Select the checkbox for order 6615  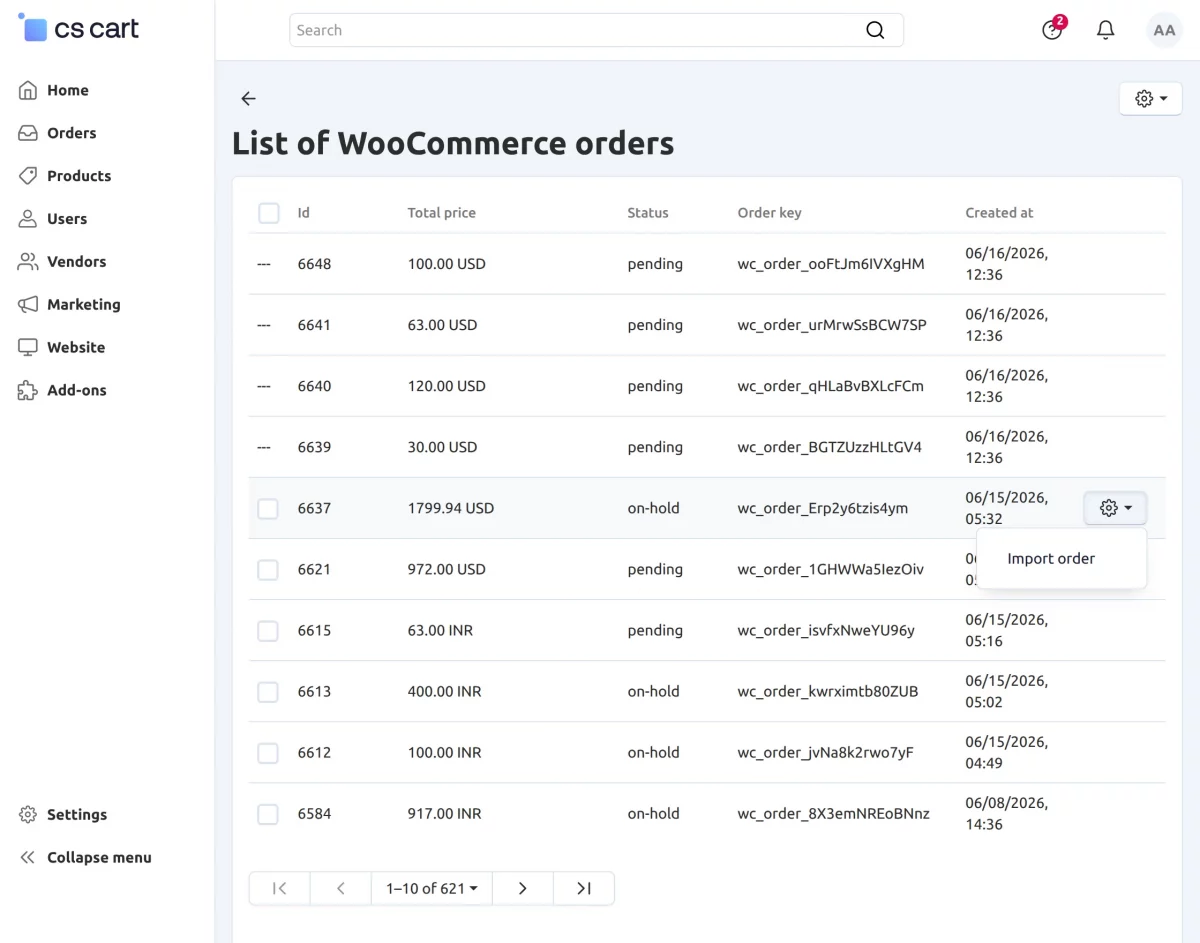[268, 630]
